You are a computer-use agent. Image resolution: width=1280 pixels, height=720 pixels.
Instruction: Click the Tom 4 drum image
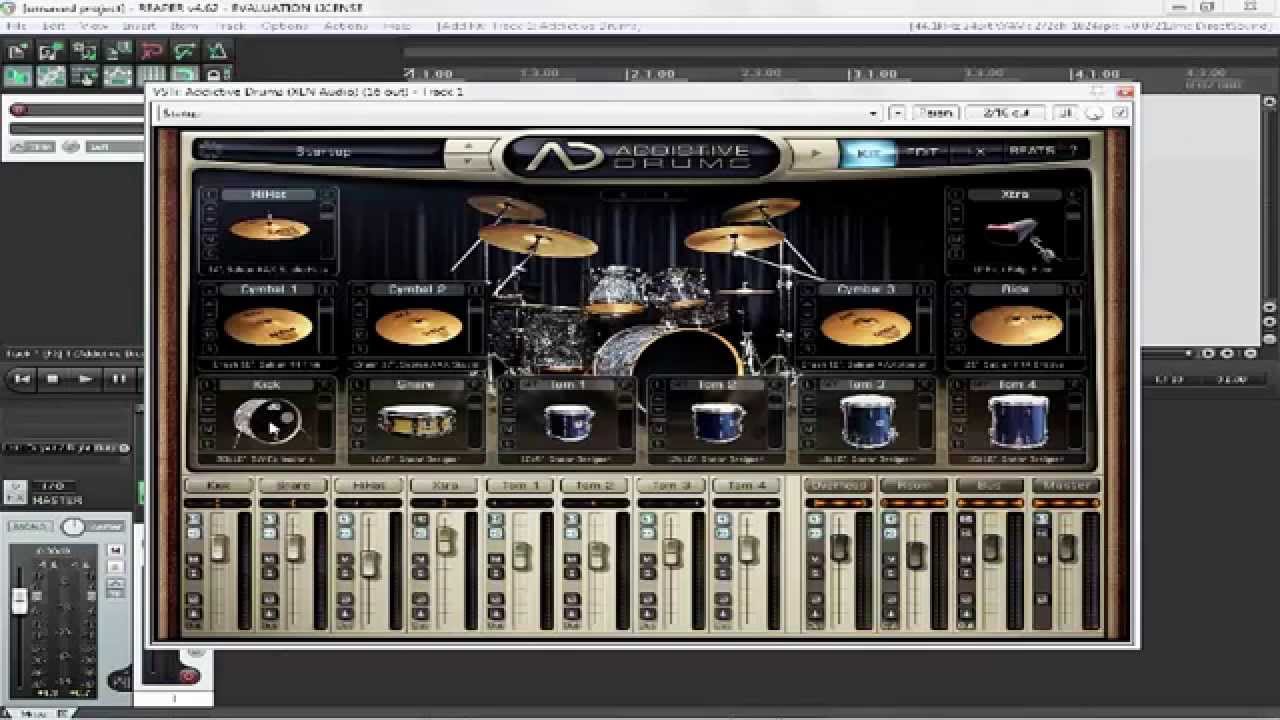pyautogui.click(x=1018, y=420)
